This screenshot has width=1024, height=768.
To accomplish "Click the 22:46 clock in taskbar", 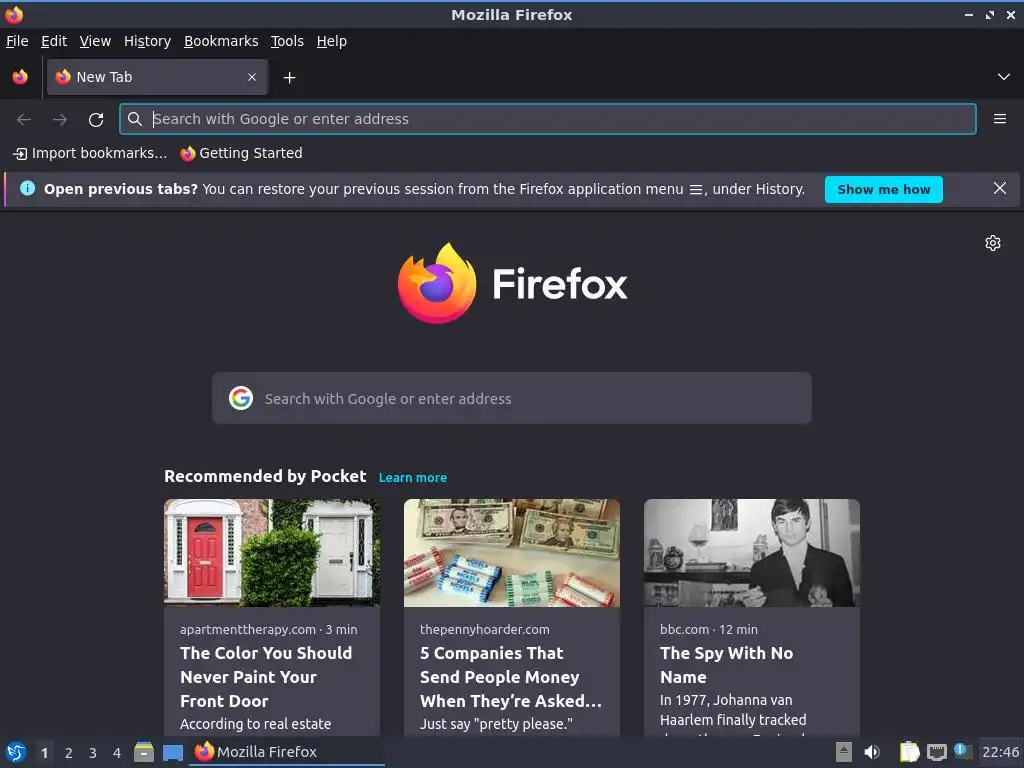I will 1000,752.
